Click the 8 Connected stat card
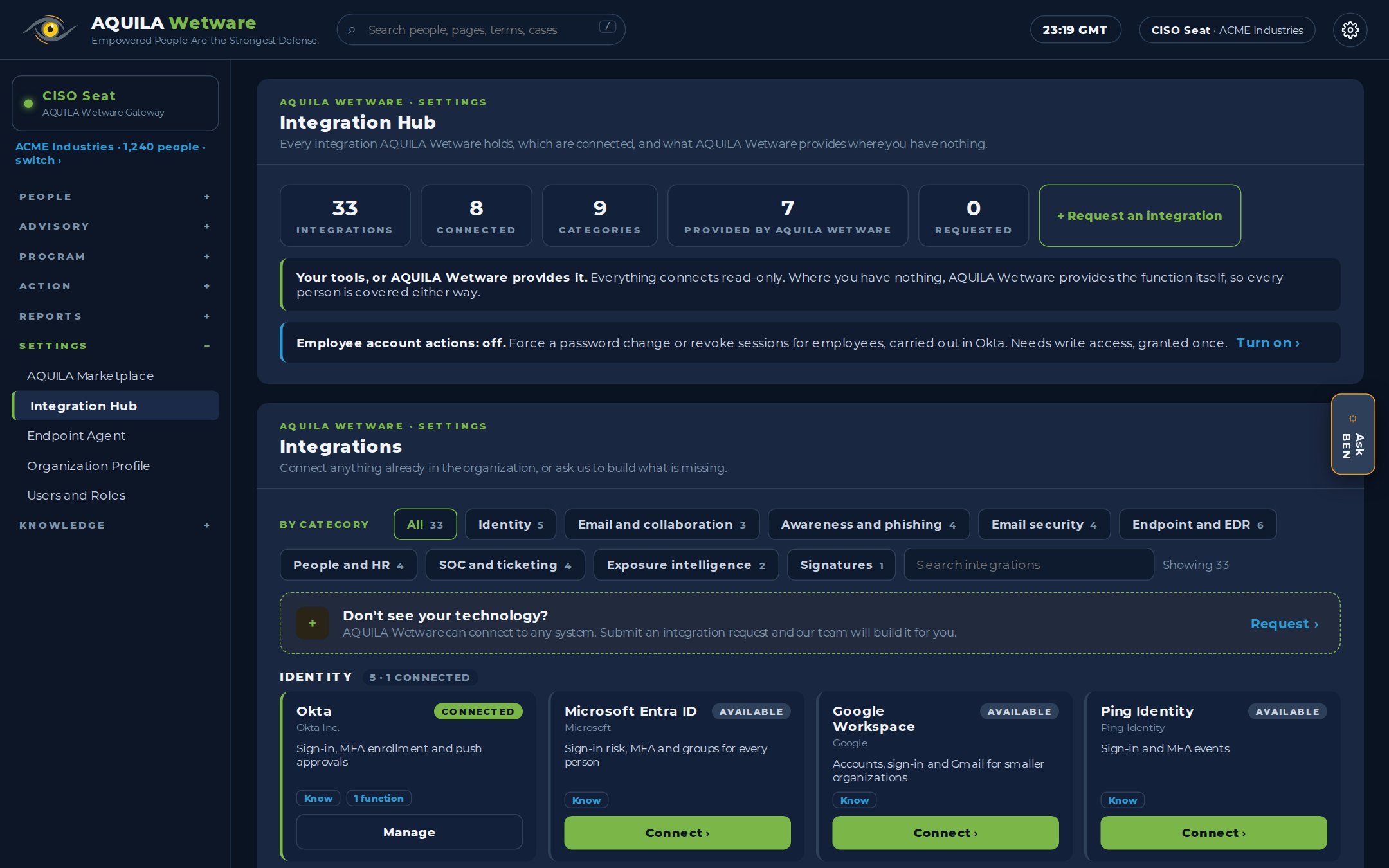 [x=476, y=215]
